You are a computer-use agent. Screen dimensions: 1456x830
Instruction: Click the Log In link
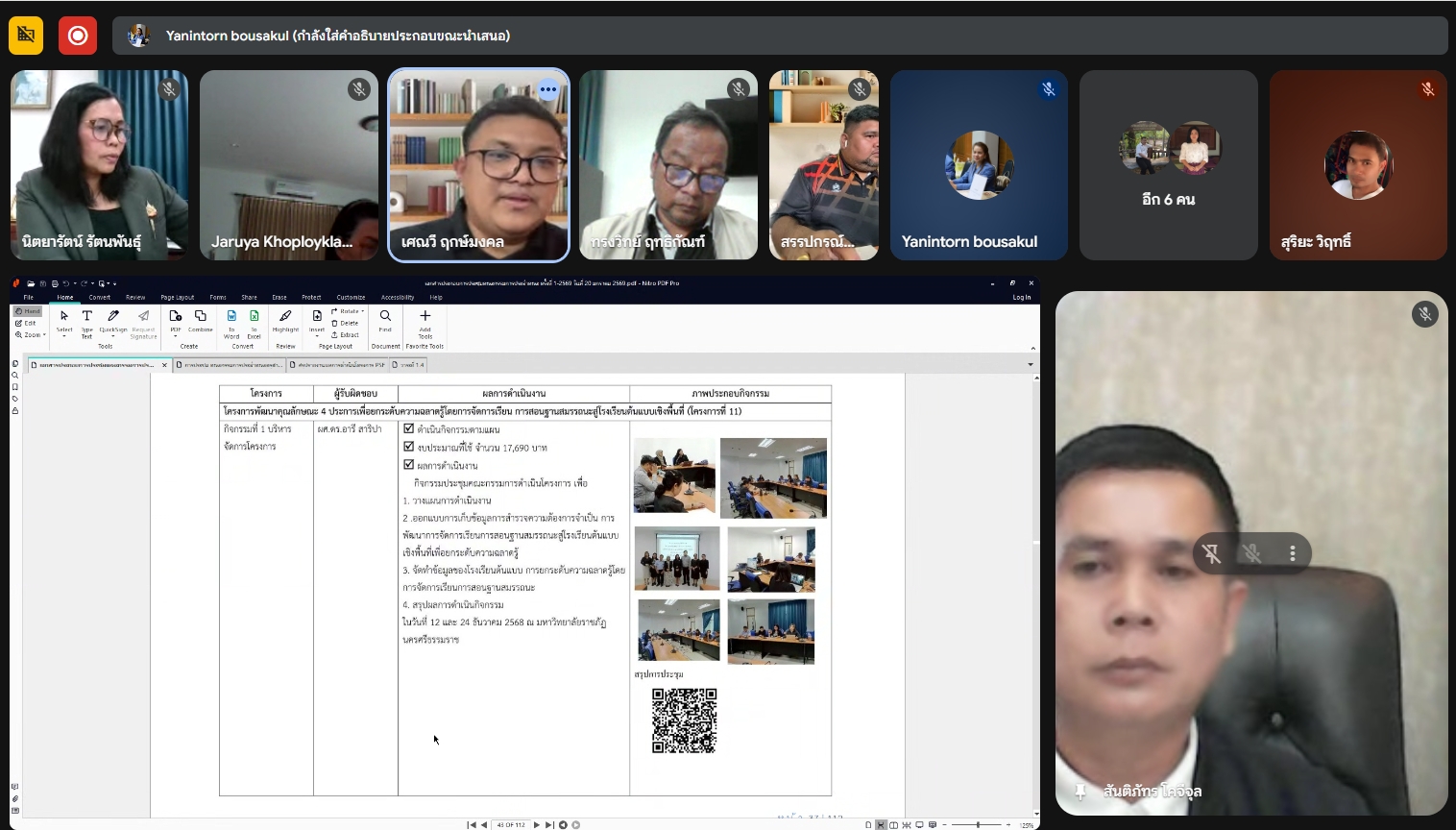pyautogui.click(x=1021, y=297)
